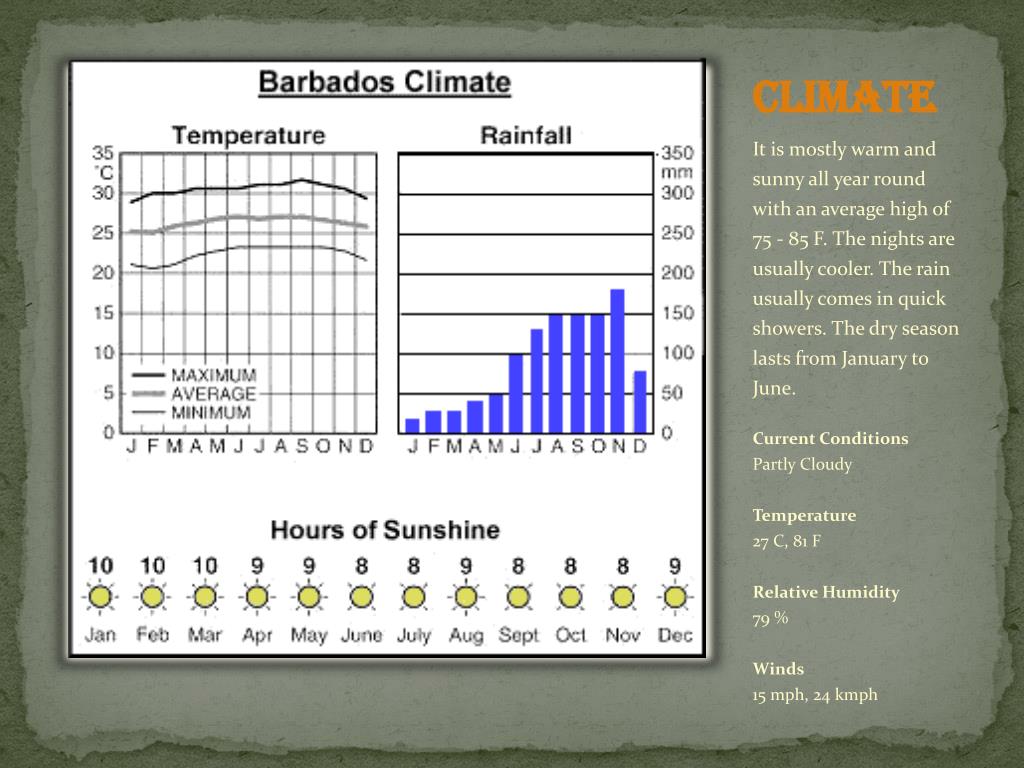Click the June sun icon

(362, 597)
